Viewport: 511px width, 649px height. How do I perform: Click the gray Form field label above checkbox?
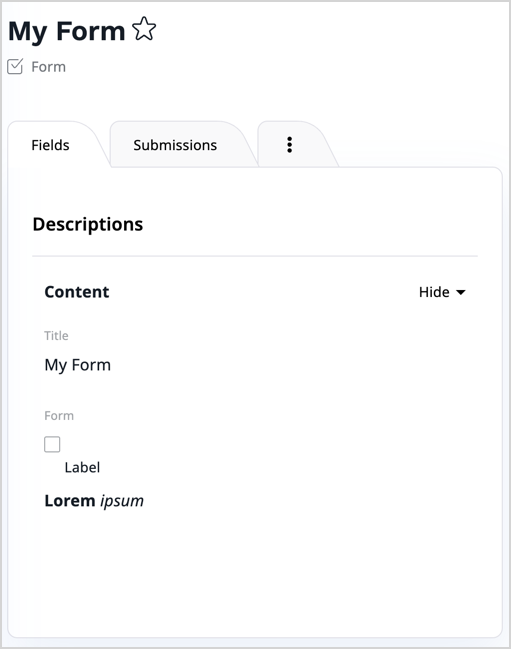pyautogui.click(x=59, y=416)
